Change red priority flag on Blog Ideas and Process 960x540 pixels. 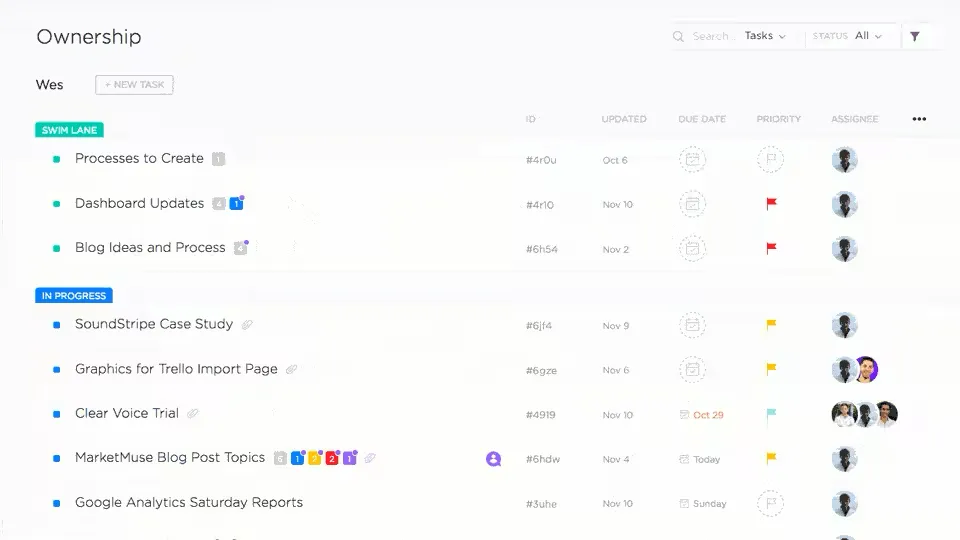(x=771, y=248)
